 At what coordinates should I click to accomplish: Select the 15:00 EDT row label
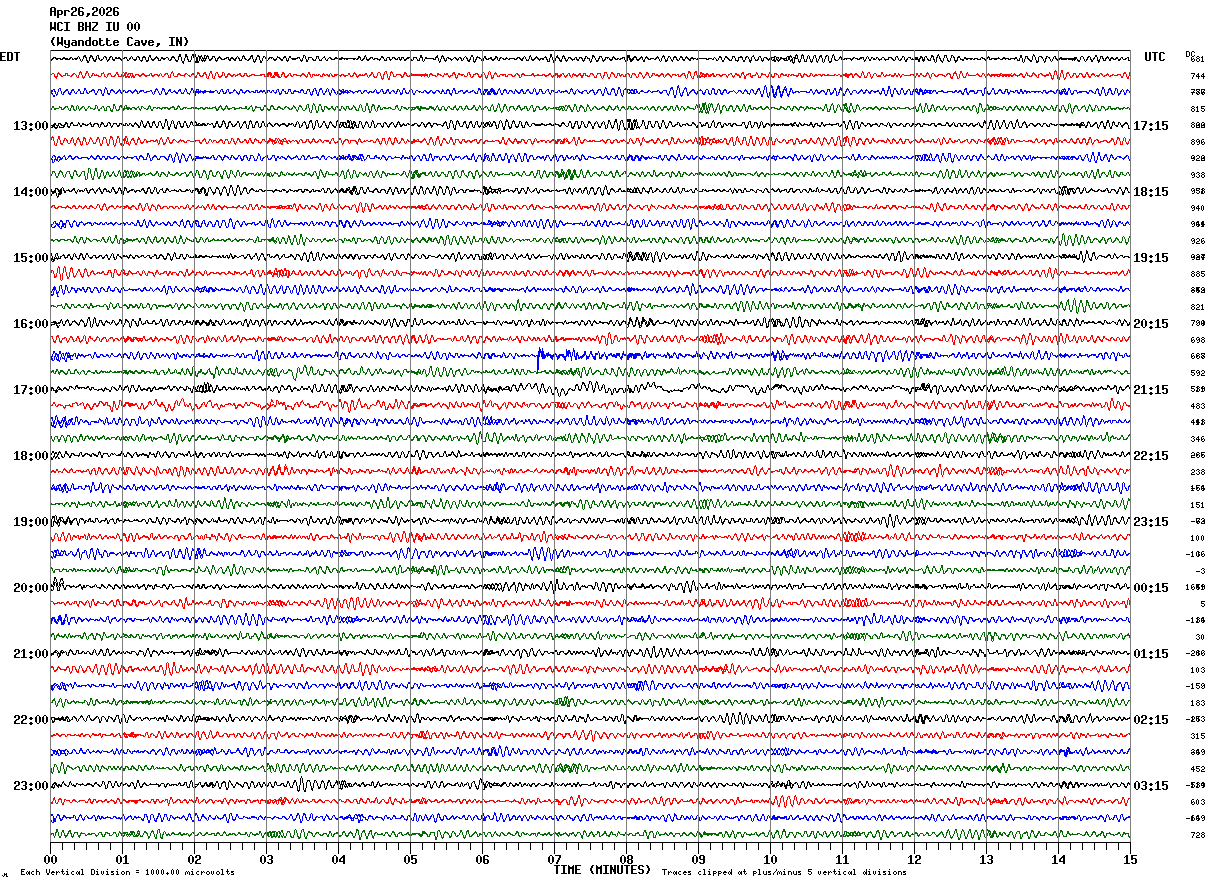pyautogui.click(x=30, y=258)
